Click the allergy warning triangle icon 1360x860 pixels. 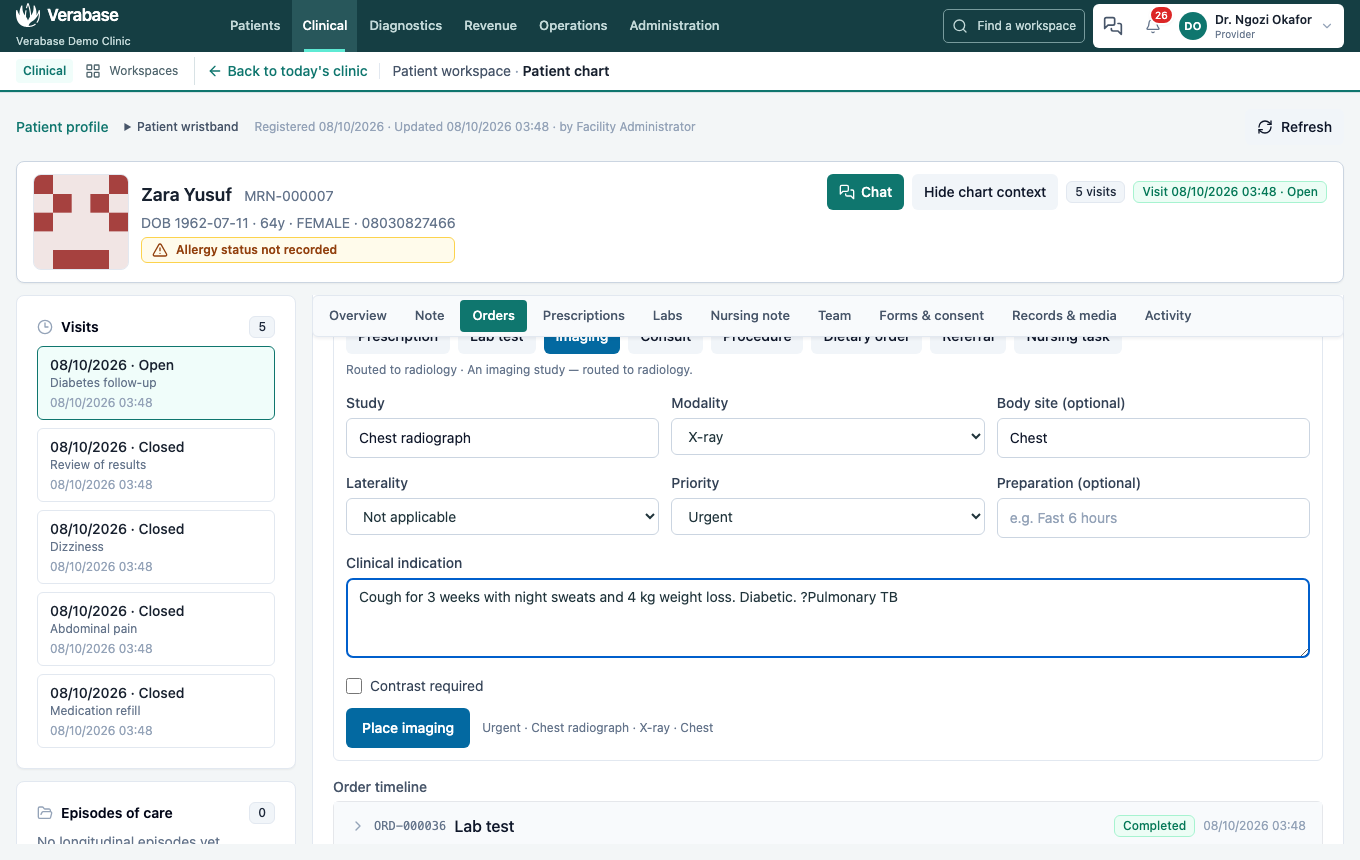click(x=160, y=250)
